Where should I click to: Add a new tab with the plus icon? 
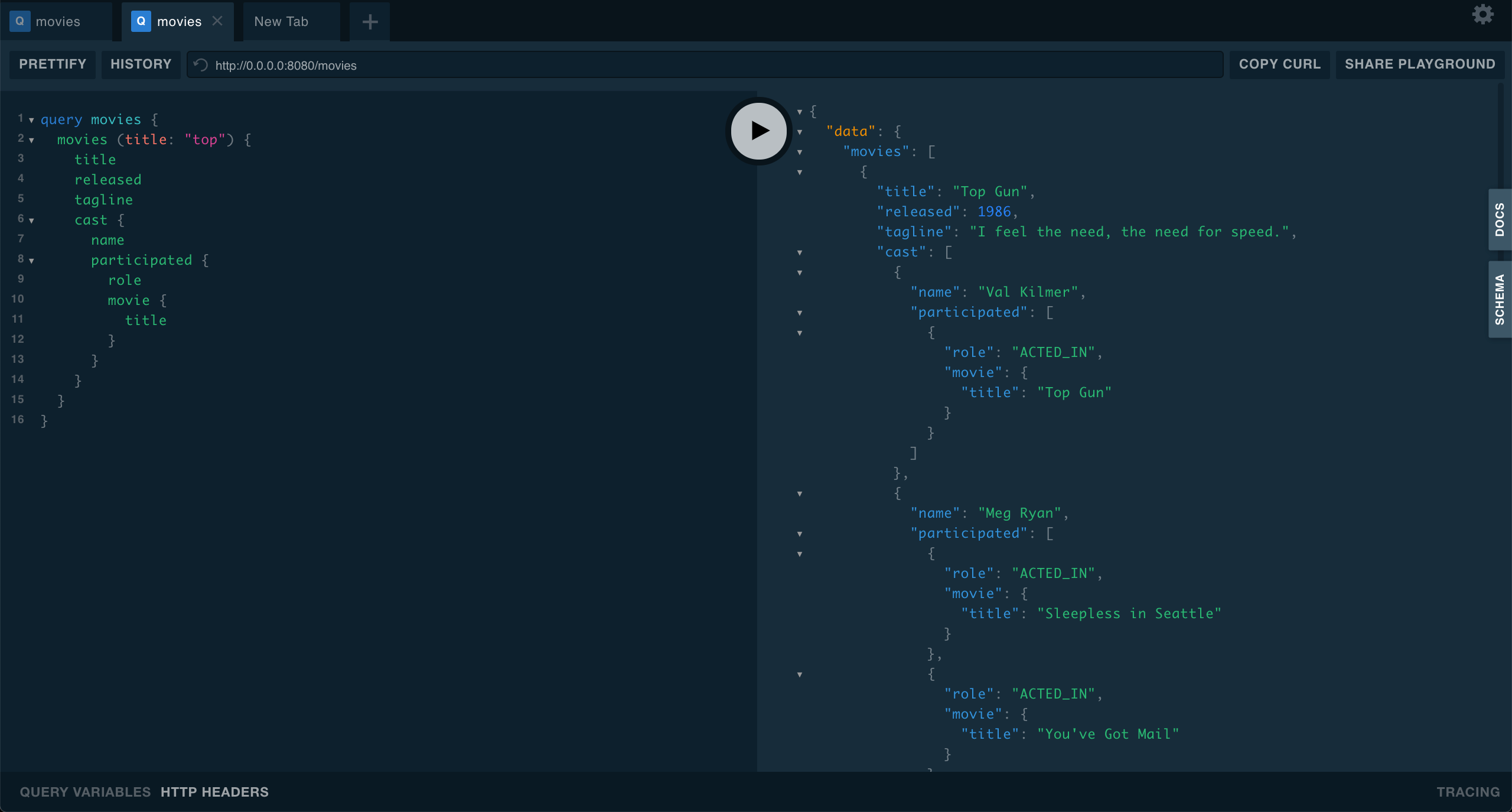pyautogui.click(x=370, y=22)
